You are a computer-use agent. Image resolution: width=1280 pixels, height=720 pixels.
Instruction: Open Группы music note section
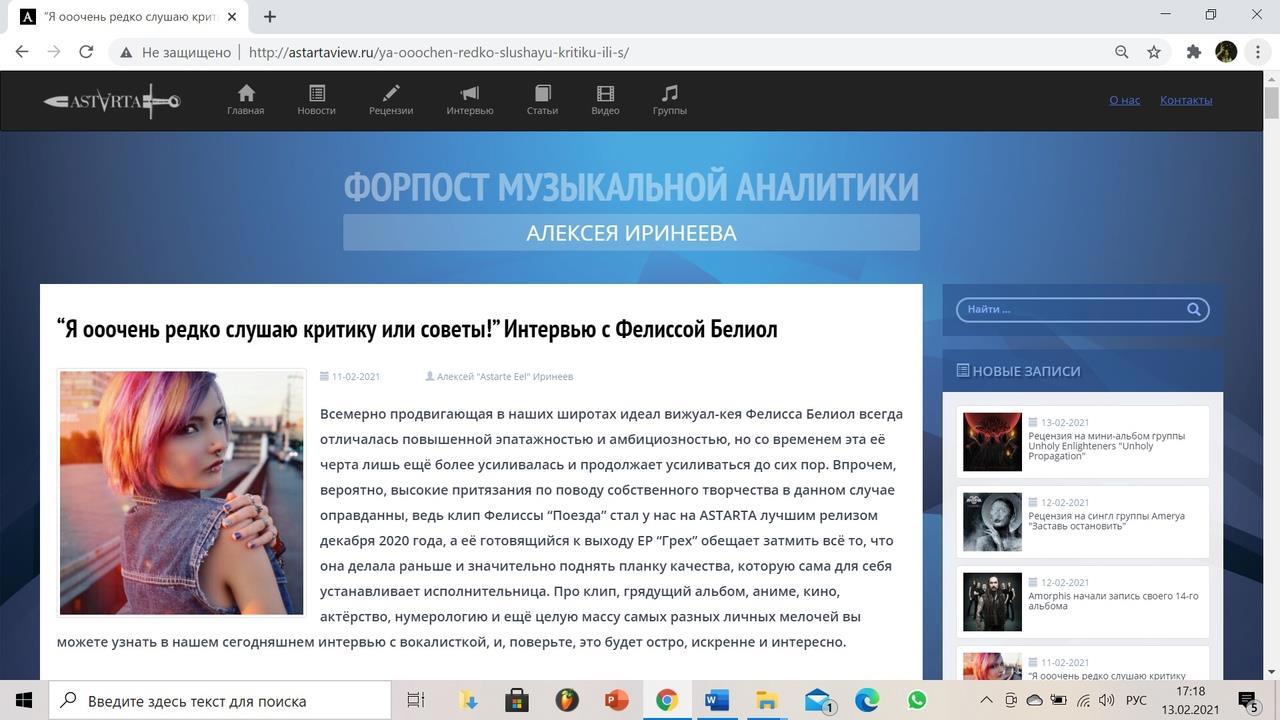[669, 100]
